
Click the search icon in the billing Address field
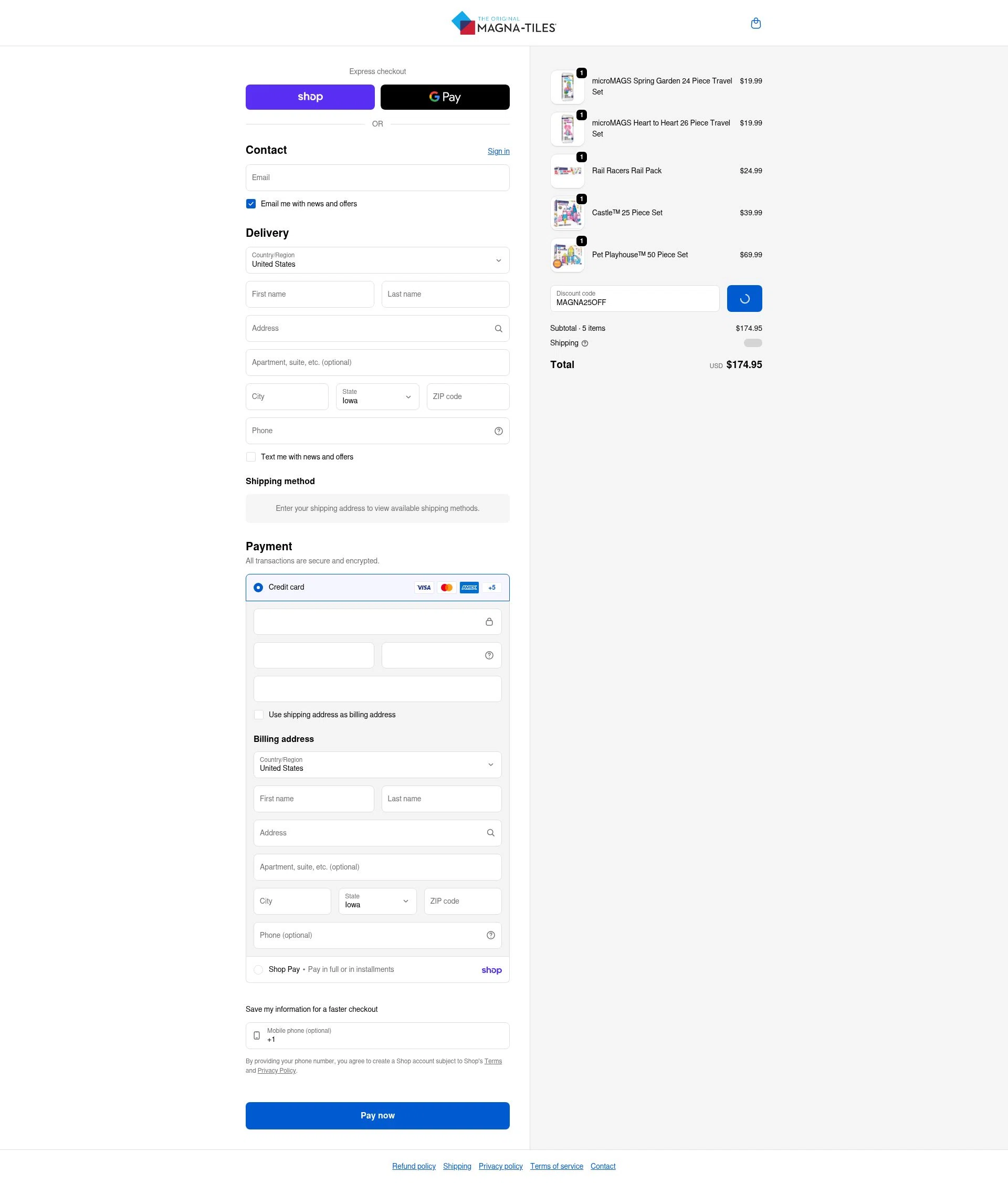tap(490, 832)
